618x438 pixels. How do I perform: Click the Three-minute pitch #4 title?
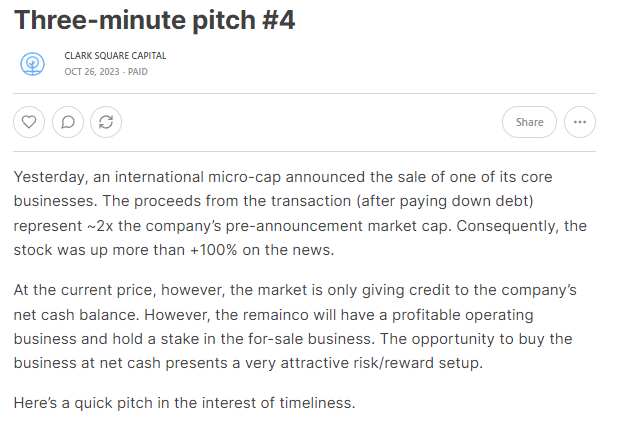tap(154, 20)
